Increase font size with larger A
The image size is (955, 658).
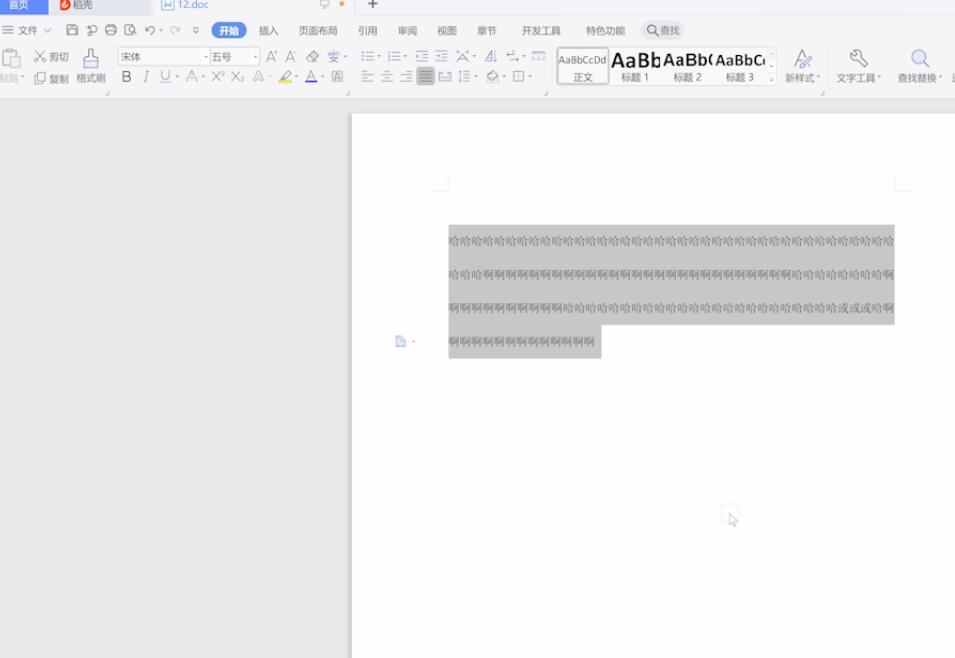[x=272, y=57]
